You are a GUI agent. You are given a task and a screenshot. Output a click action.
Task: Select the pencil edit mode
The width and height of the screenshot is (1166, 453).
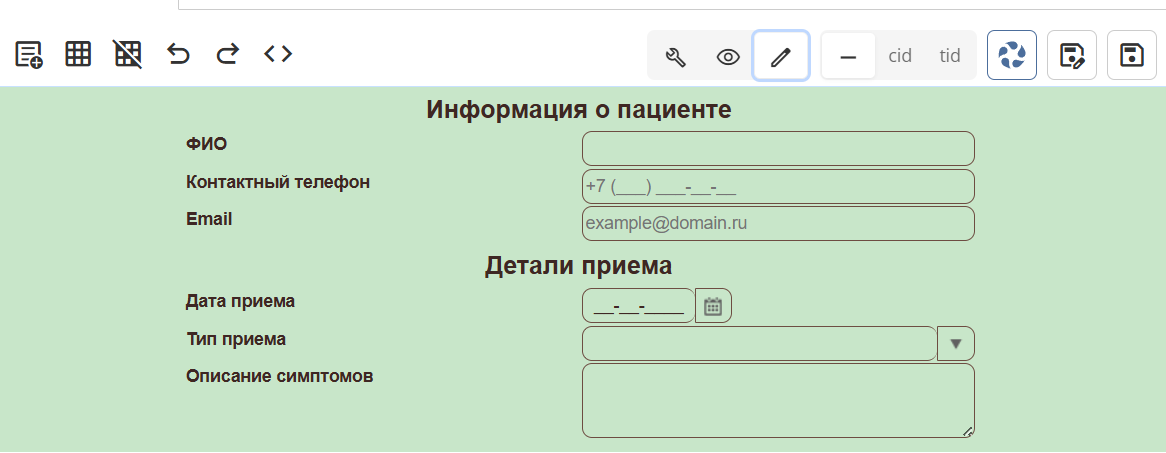780,56
